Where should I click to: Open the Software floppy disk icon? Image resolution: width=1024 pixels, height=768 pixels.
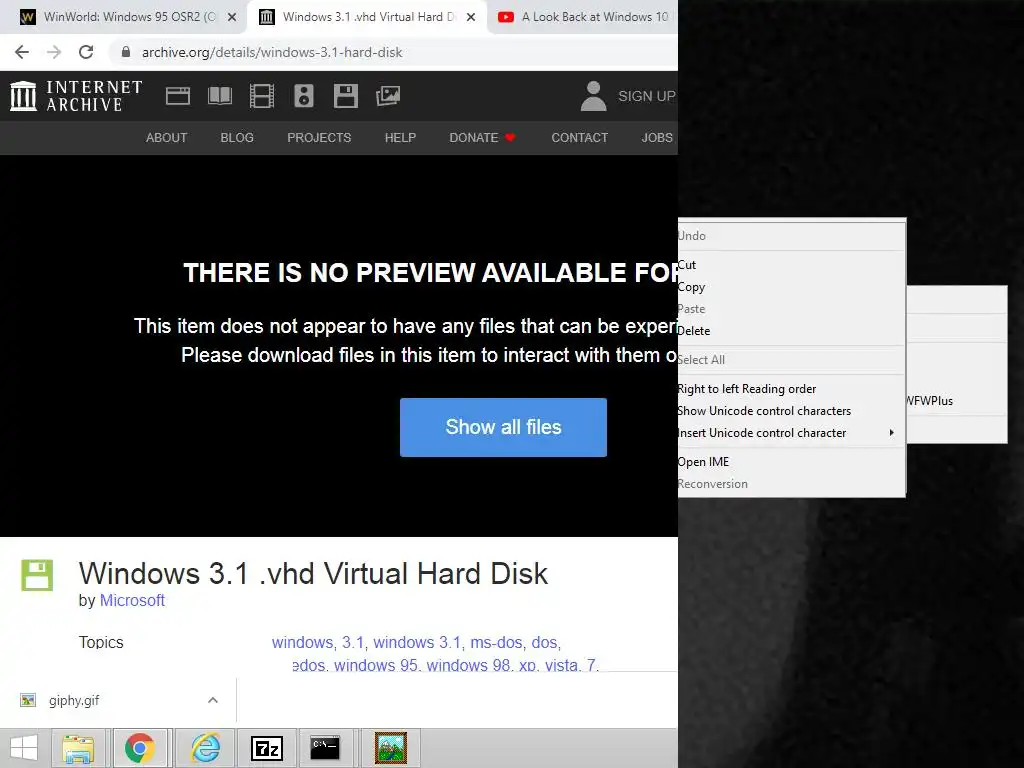point(345,96)
